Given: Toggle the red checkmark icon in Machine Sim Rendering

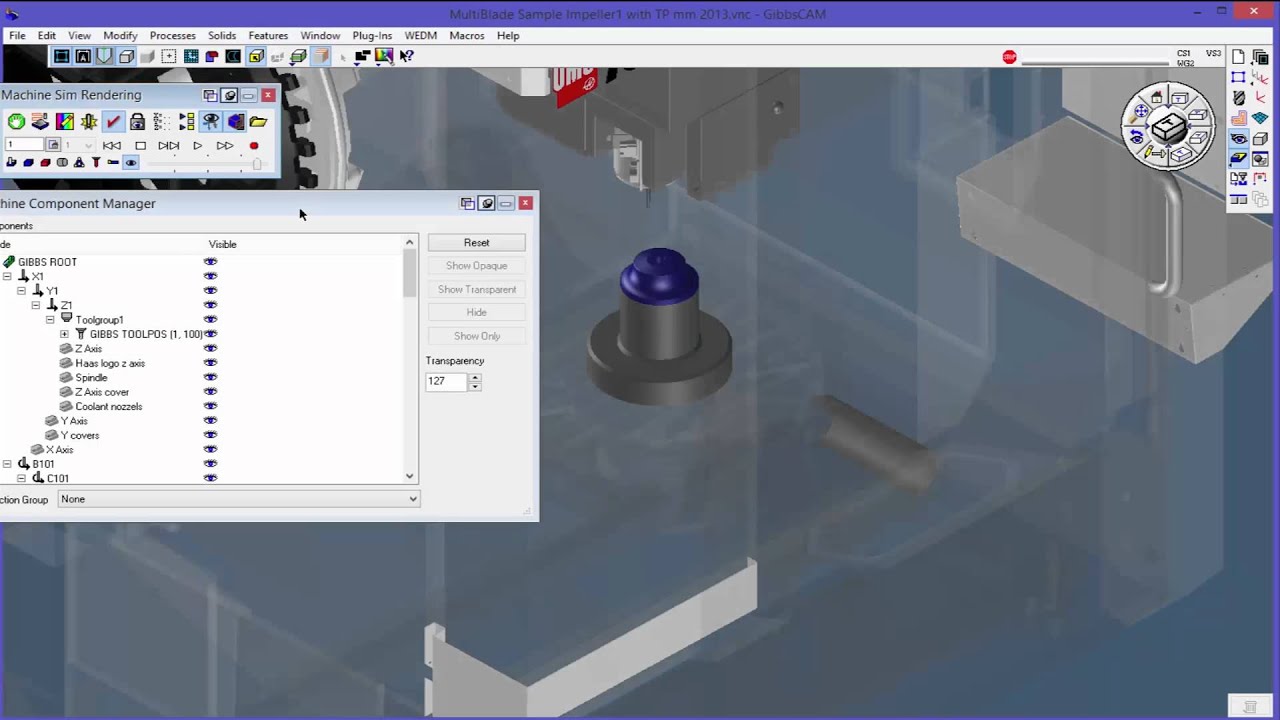Looking at the screenshot, I should coord(113,121).
